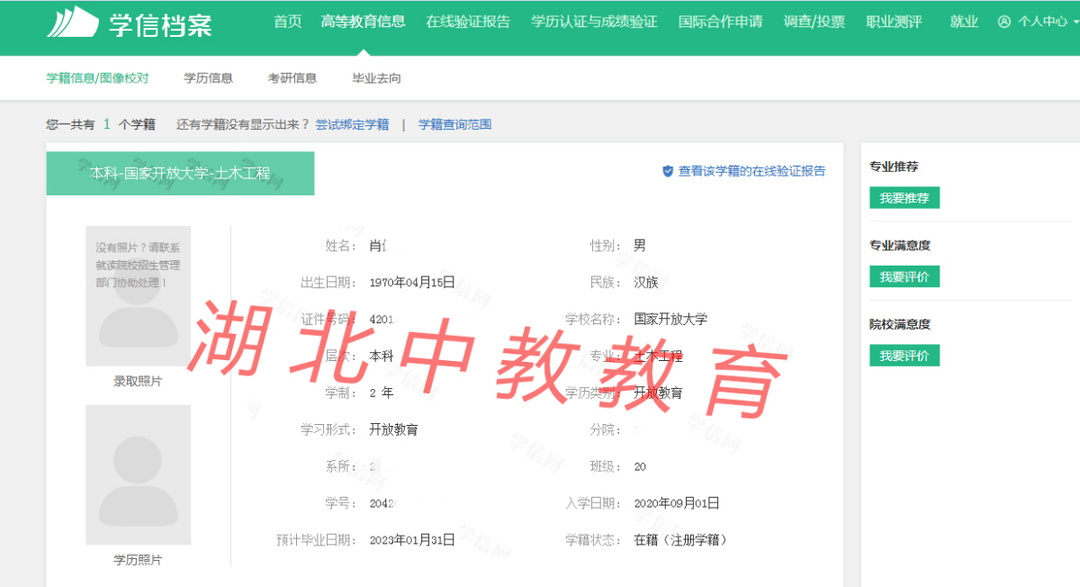The height and width of the screenshot is (587, 1080).
Task: Click the 性别 value 男
Action: [x=640, y=246]
